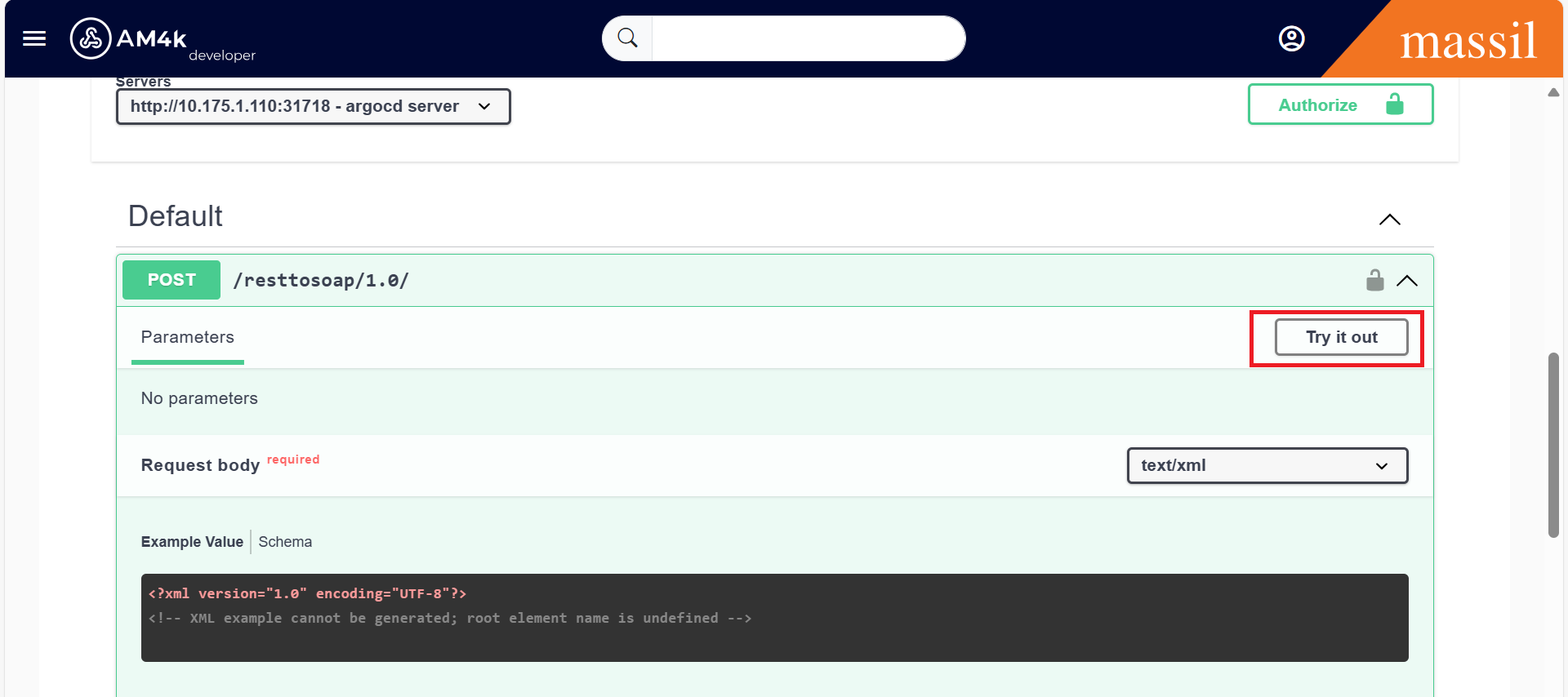
Task: Select the Example Value tab
Action: (192, 542)
